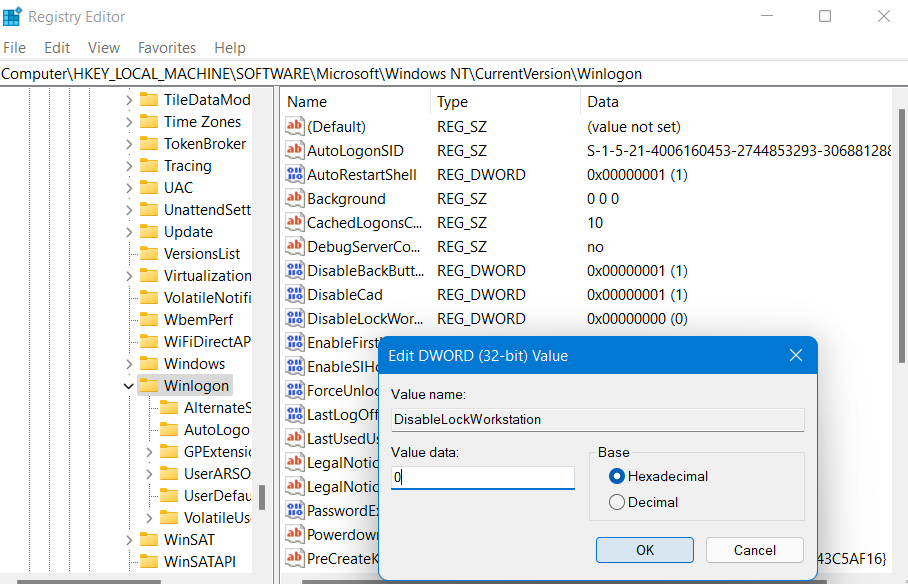
Task: Click the Registry Editor app icon in title bar
Action: 13,17
